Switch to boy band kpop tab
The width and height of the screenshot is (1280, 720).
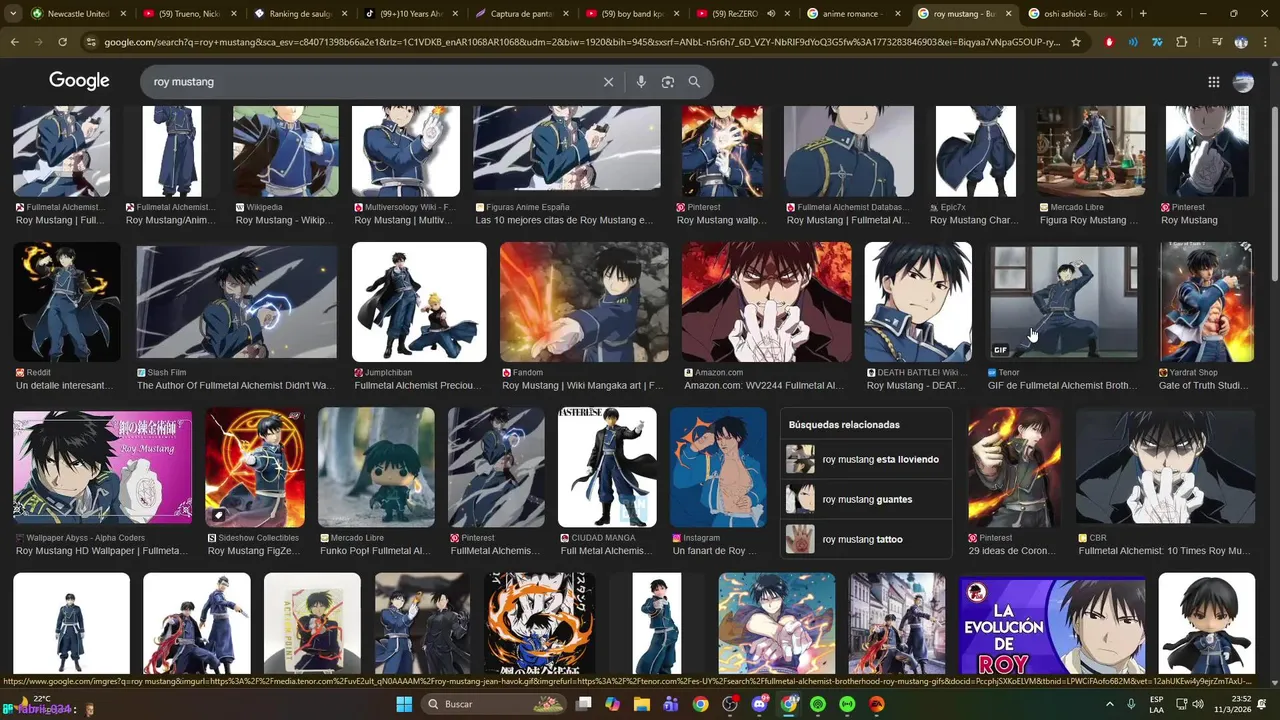coord(634,14)
